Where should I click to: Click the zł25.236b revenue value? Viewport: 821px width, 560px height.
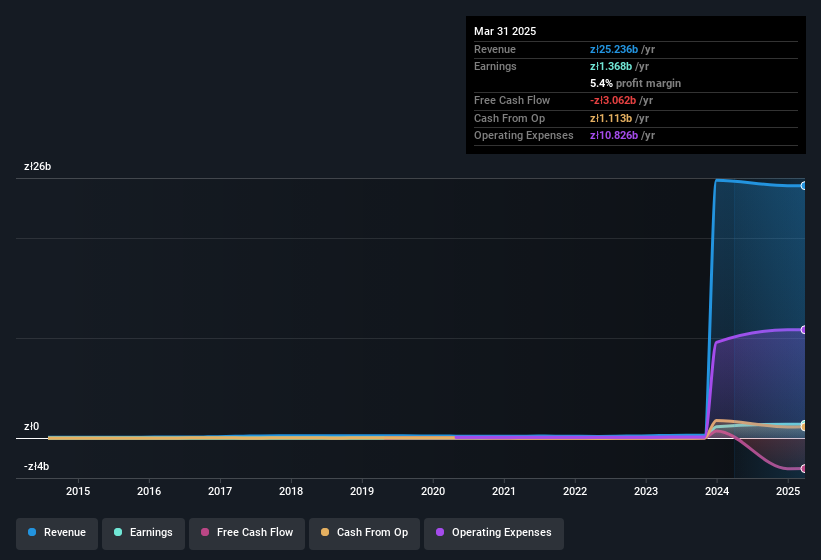tap(614, 49)
